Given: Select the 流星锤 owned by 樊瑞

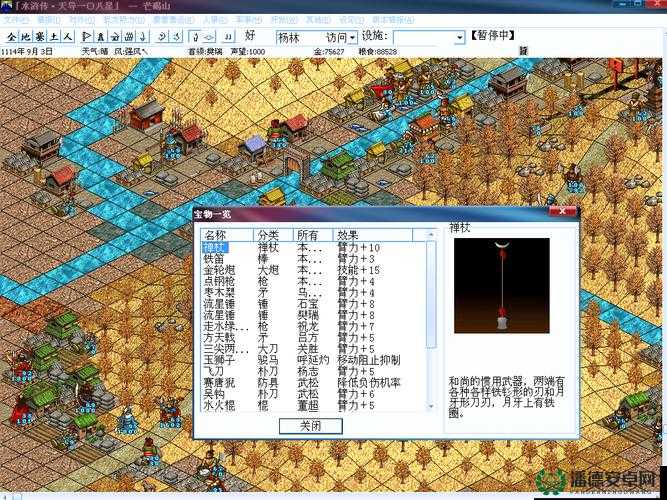Looking at the screenshot, I should [x=313, y=315].
